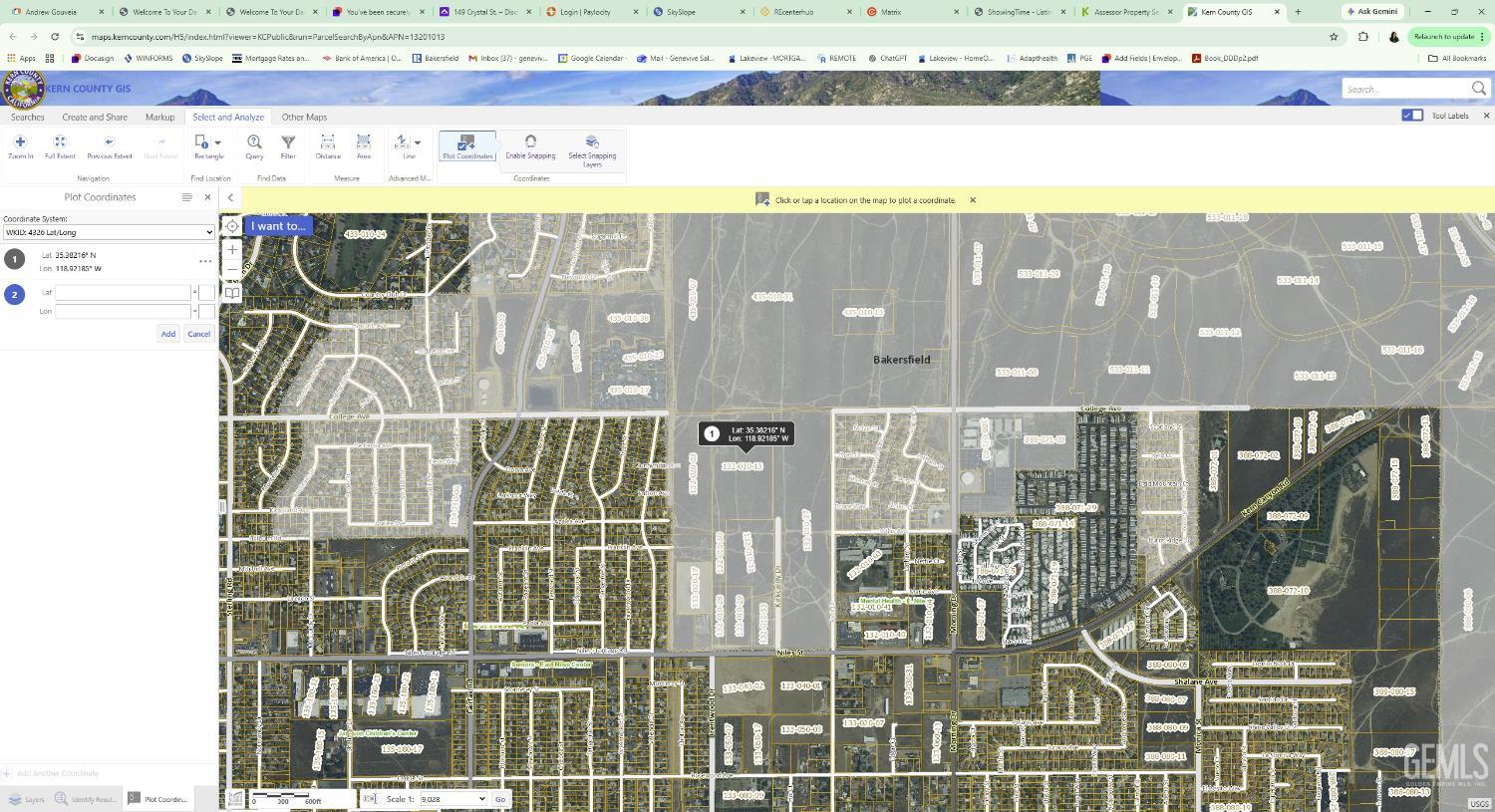Open the I want to... menu

click(278, 226)
